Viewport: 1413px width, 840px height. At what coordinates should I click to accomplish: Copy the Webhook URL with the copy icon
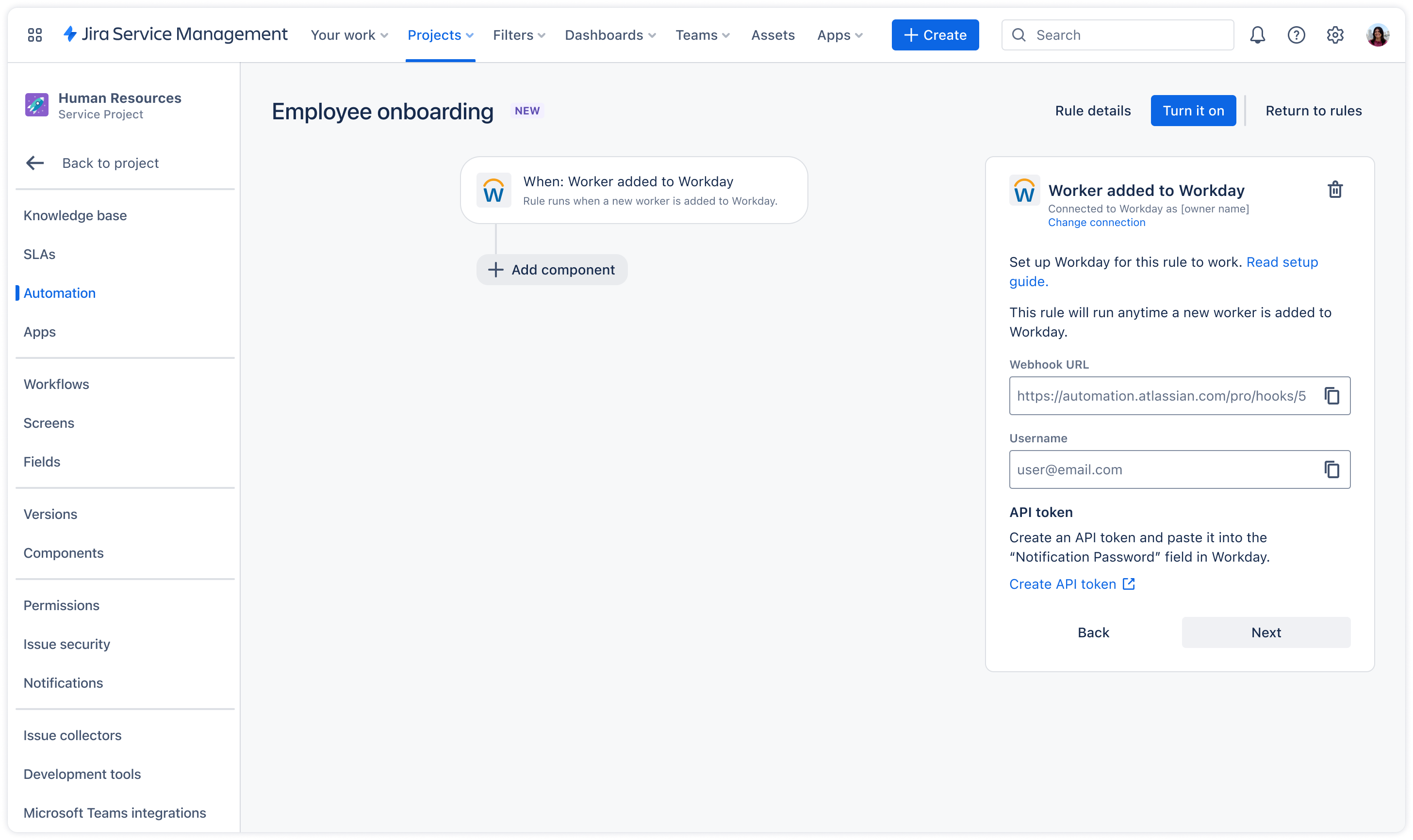(1331, 396)
